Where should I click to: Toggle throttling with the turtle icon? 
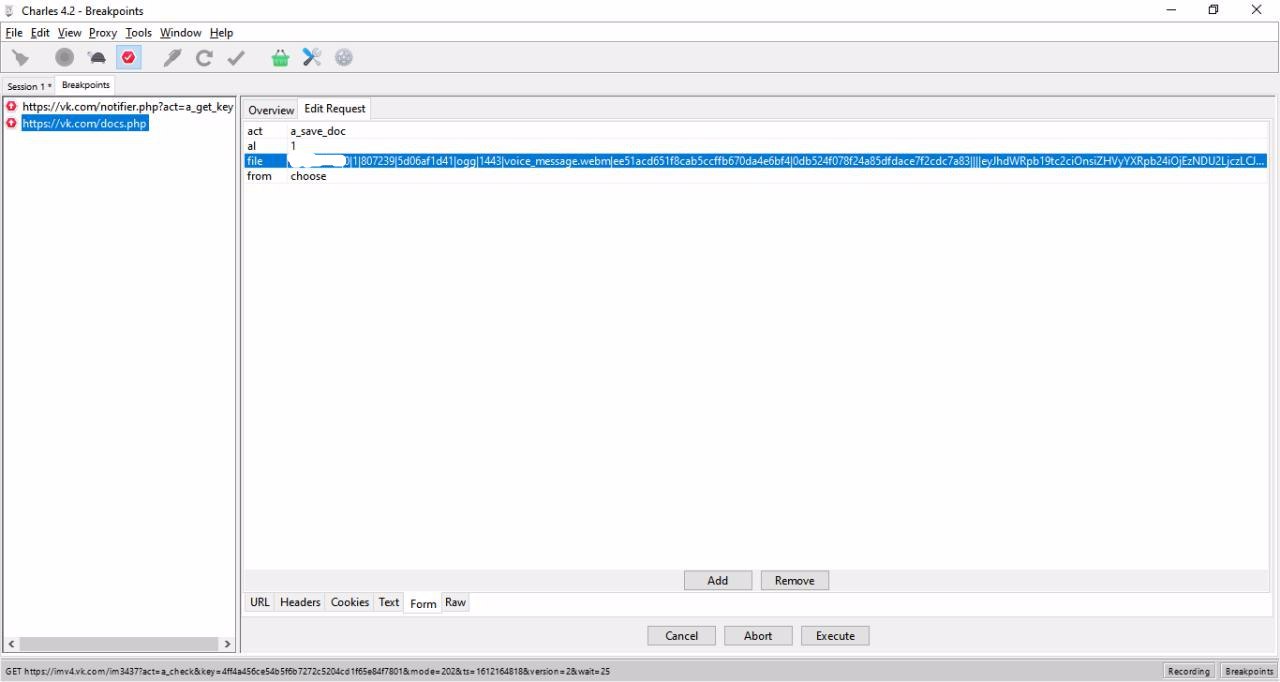pyautogui.click(x=97, y=58)
